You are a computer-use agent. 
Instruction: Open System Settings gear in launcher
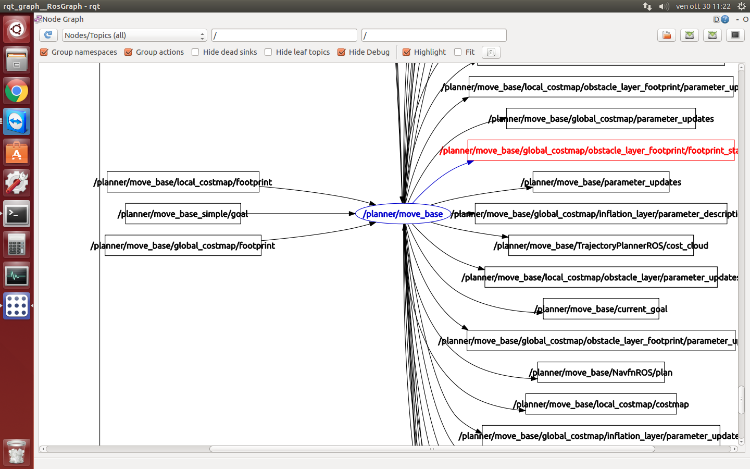(16, 183)
